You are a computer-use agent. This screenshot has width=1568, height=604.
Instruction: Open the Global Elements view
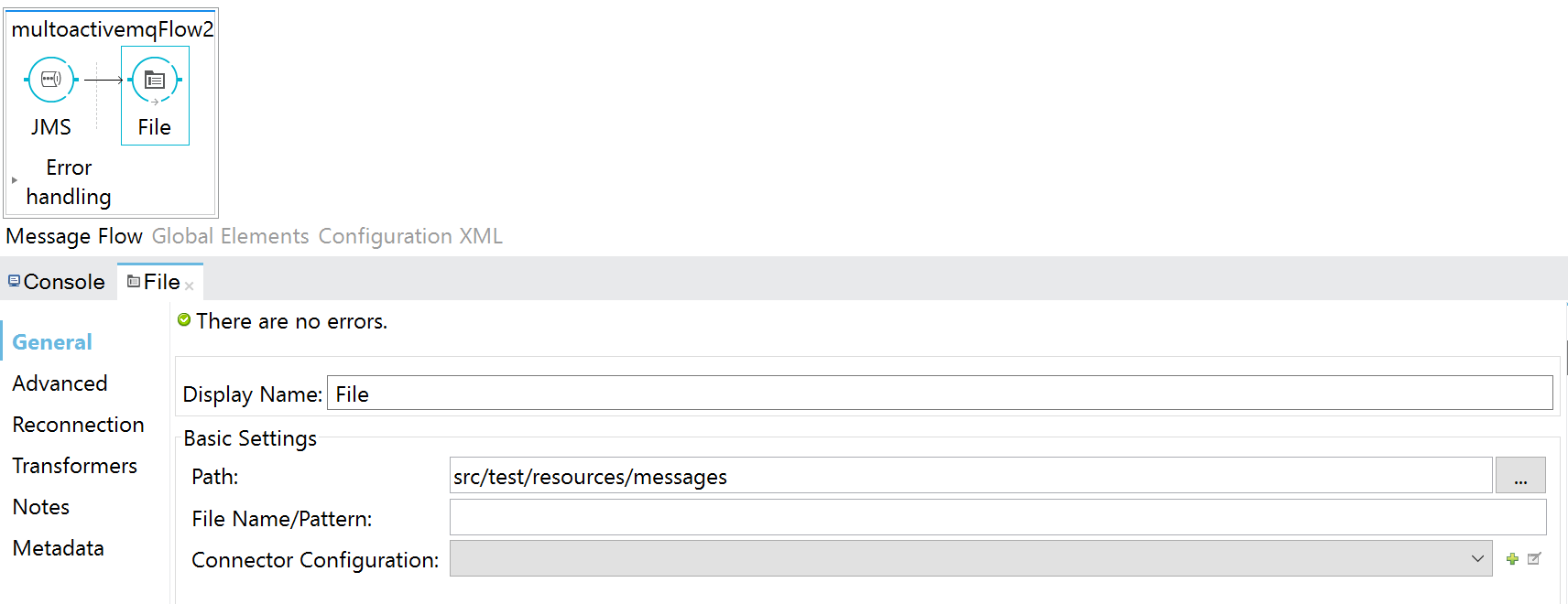[230, 236]
